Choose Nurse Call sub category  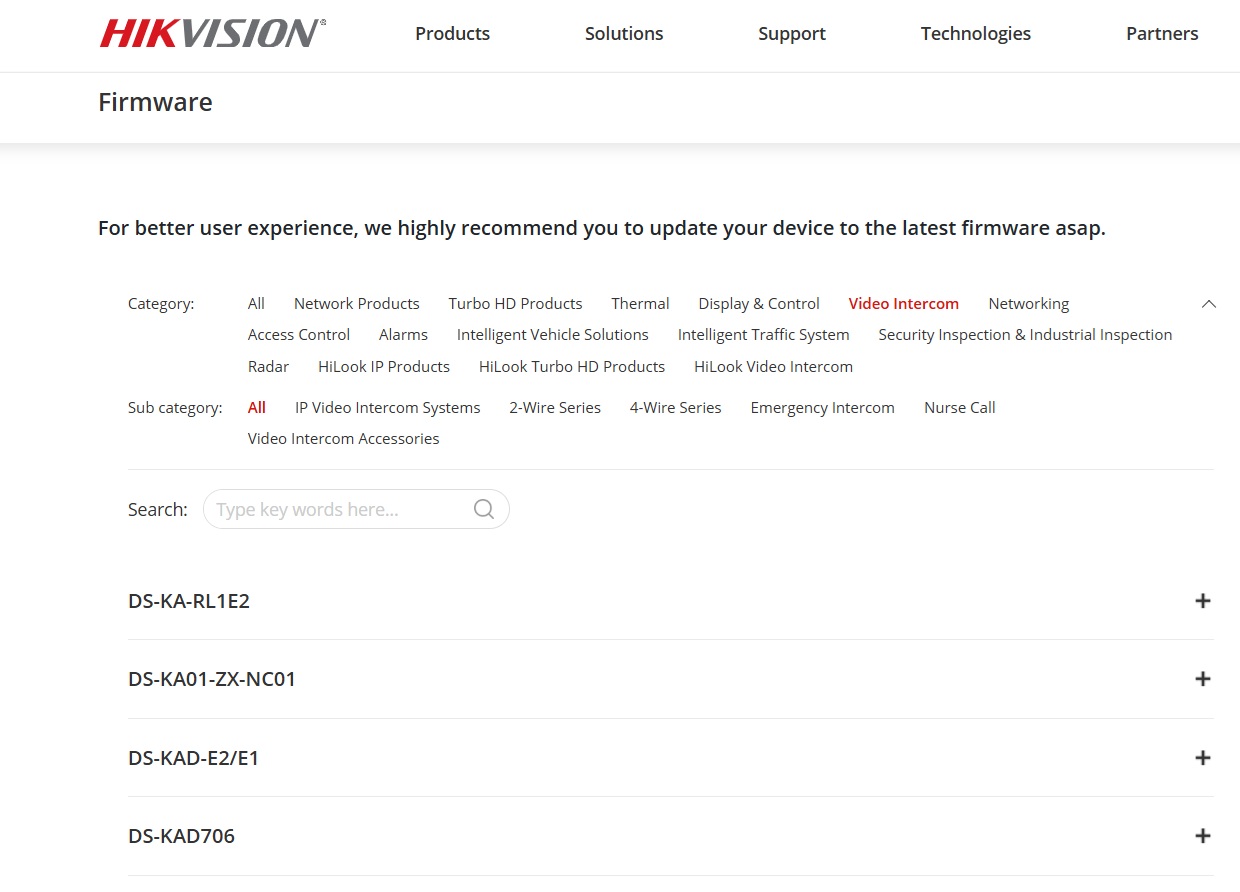(960, 408)
